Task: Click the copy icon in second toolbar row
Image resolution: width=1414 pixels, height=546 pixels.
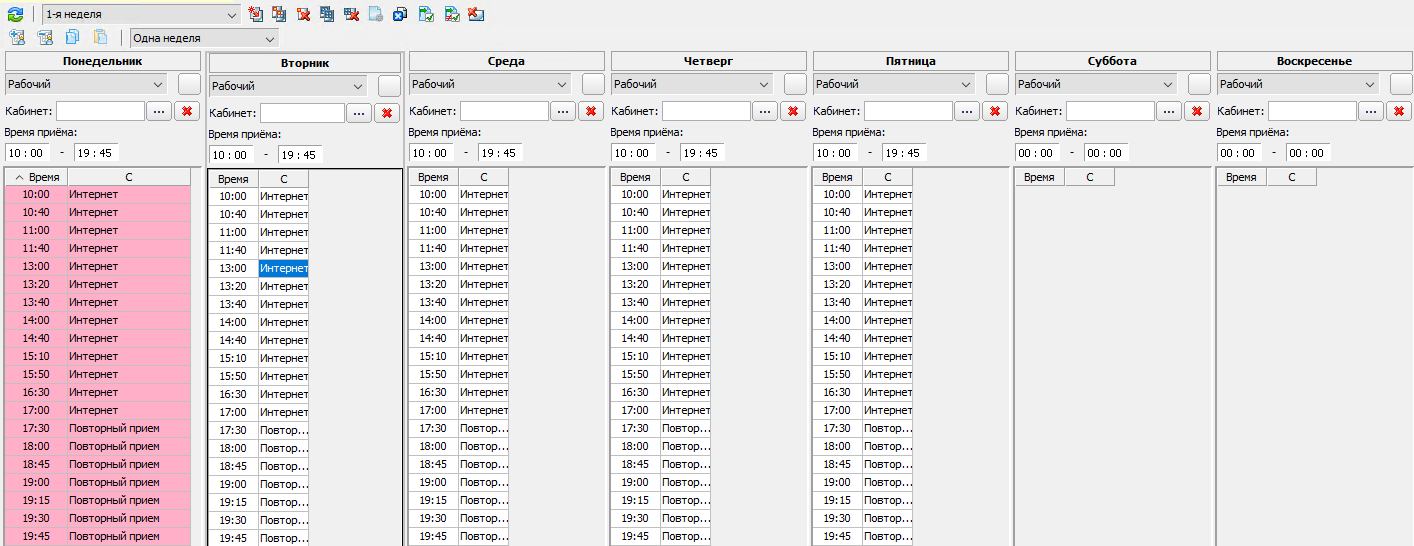Action: click(72, 38)
